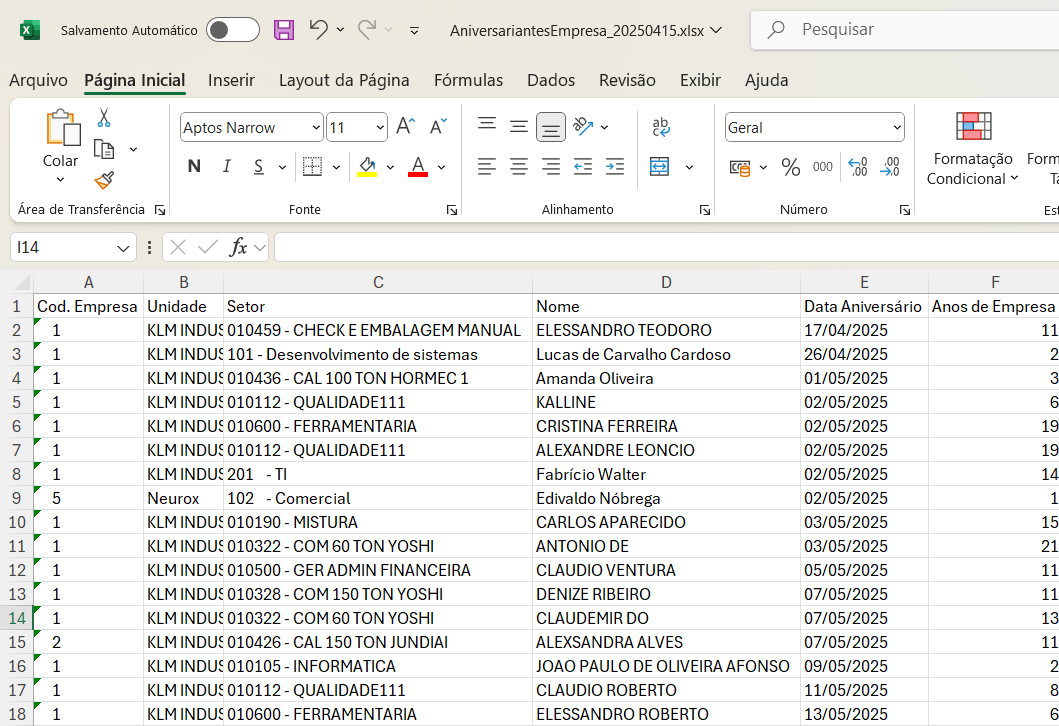
Task: Align text to the middle
Action: 519,127
